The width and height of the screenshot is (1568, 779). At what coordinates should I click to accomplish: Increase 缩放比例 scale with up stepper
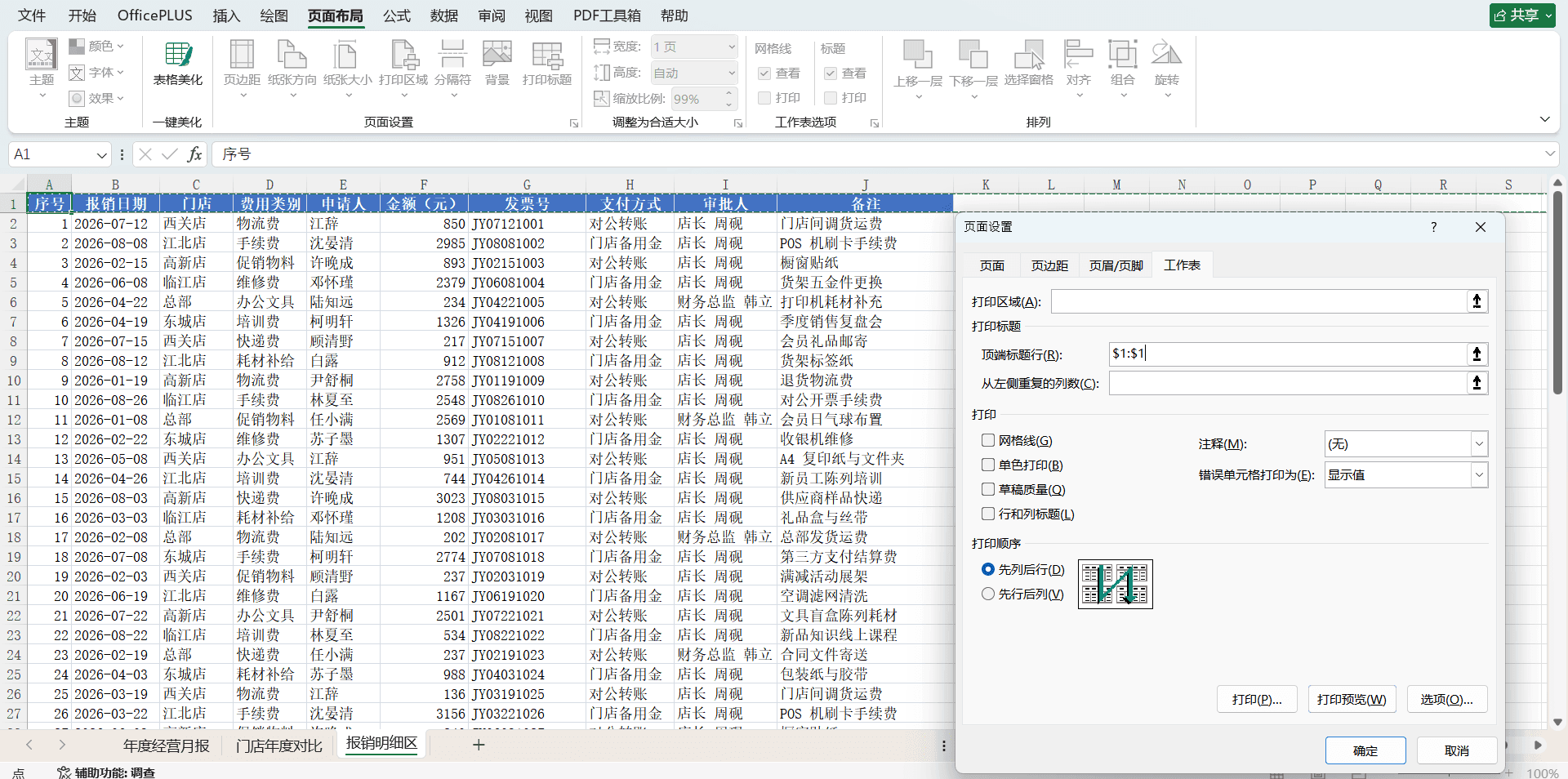[x=728, y=93]
